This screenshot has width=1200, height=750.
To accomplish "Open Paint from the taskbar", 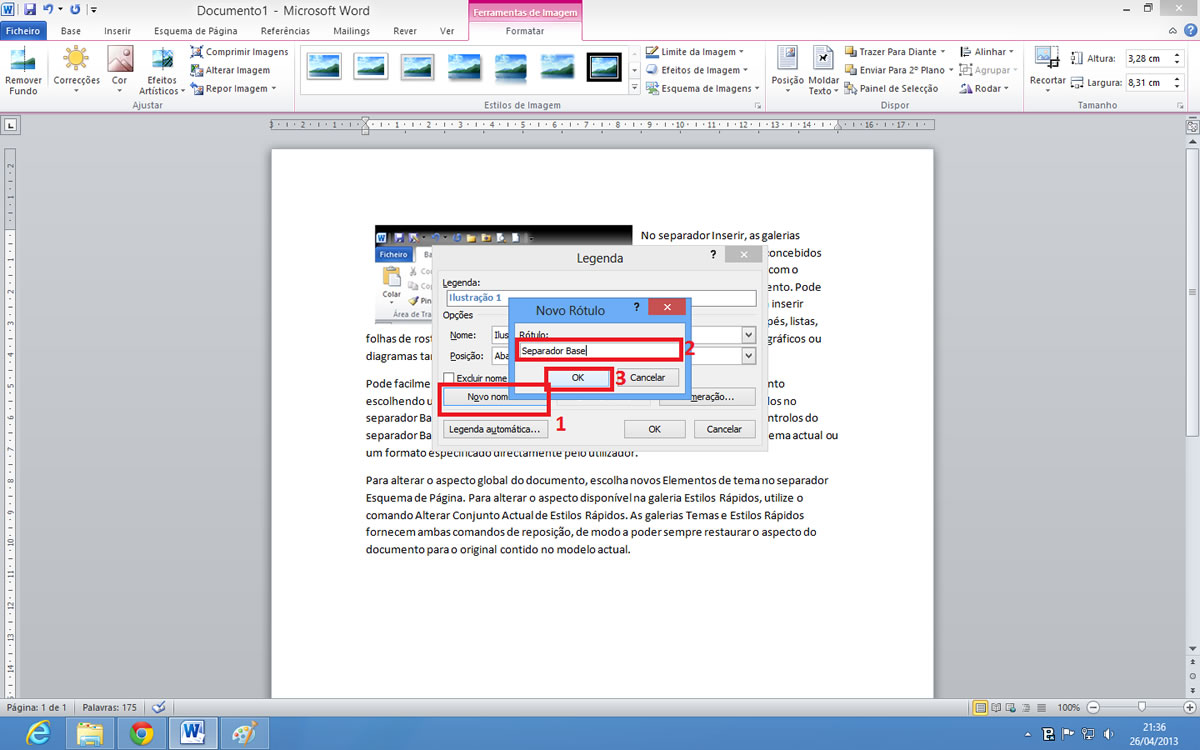I will (x=243, y=734).
